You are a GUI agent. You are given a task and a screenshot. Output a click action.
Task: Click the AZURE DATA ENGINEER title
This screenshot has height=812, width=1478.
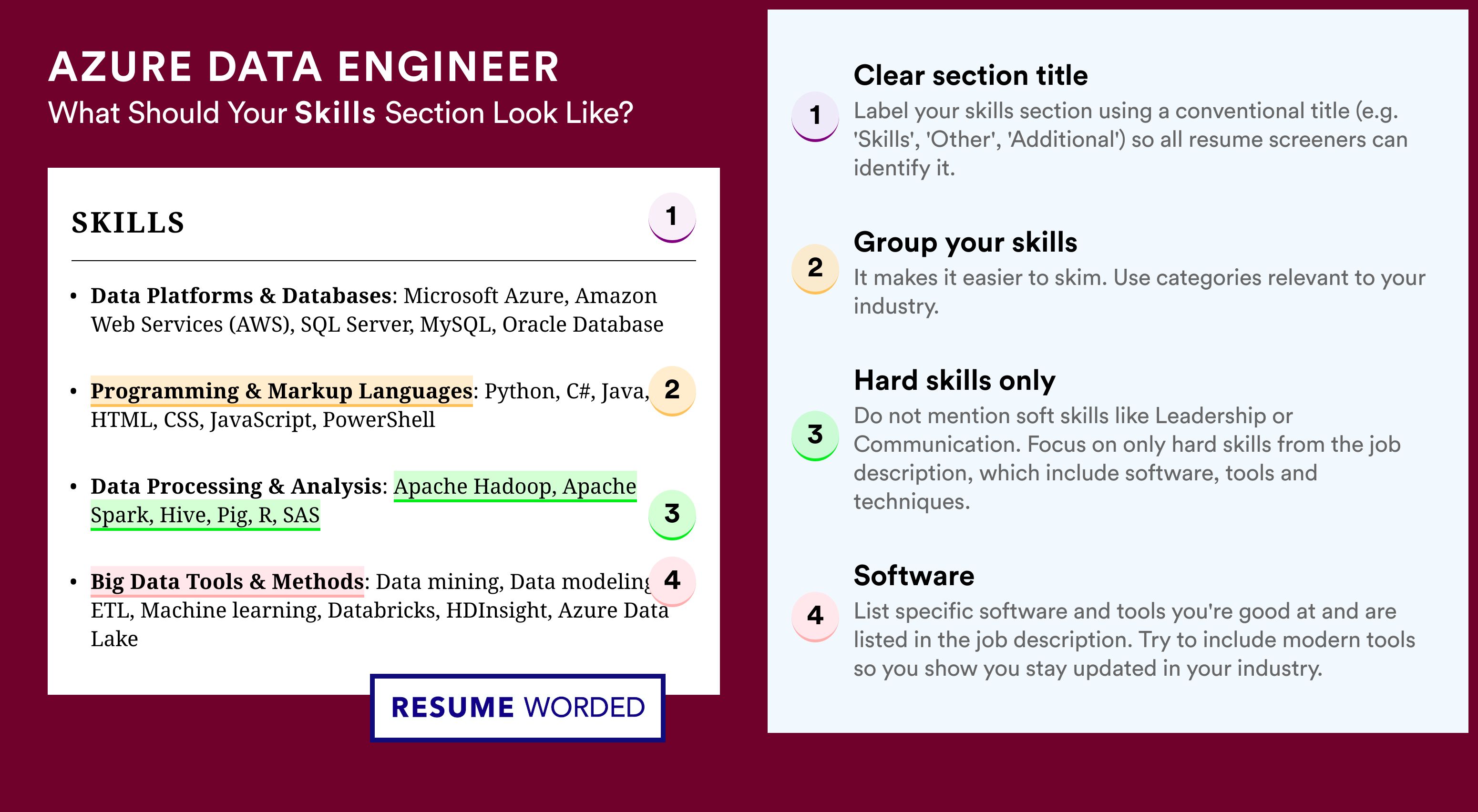pyautogui.click(x=304, y=67)
